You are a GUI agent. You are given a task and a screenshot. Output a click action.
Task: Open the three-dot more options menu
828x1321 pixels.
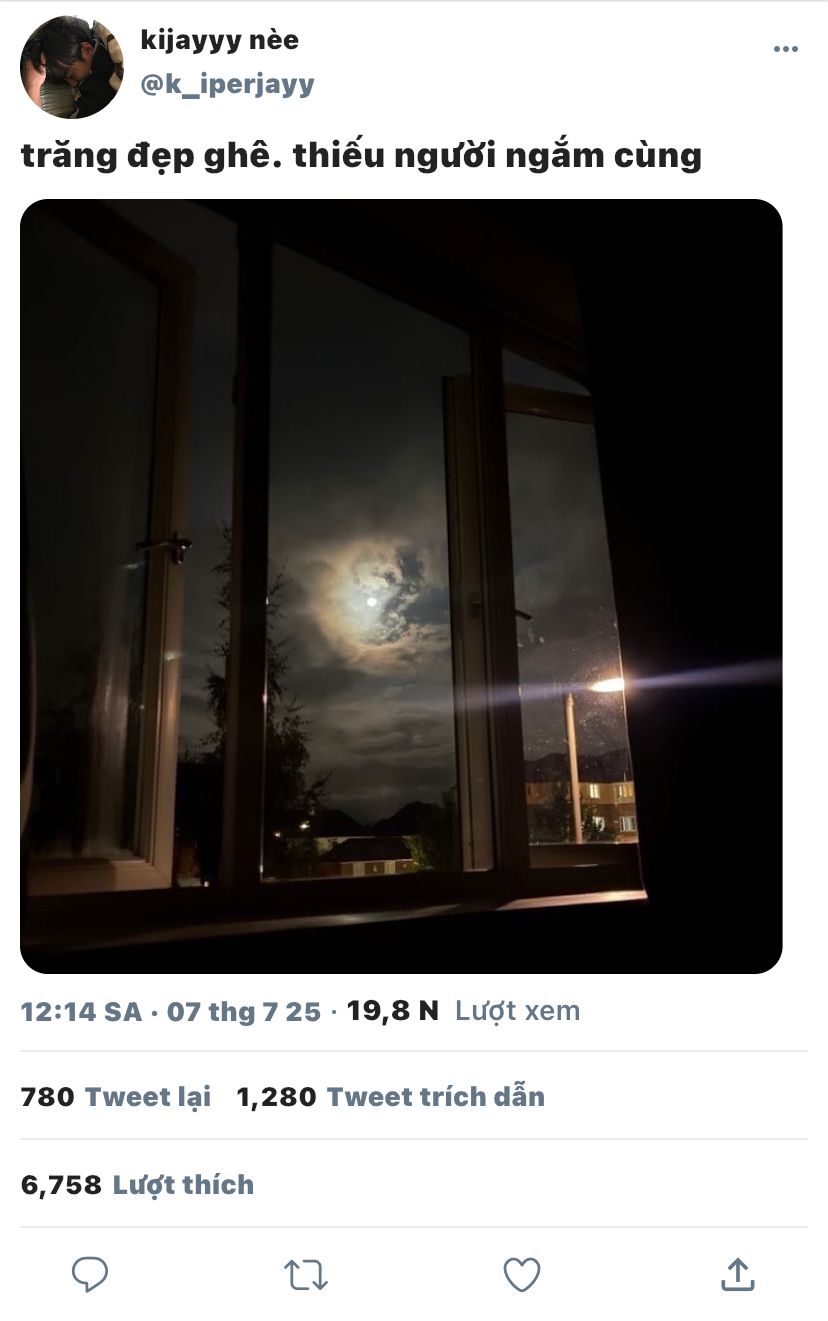pos(786,49)
